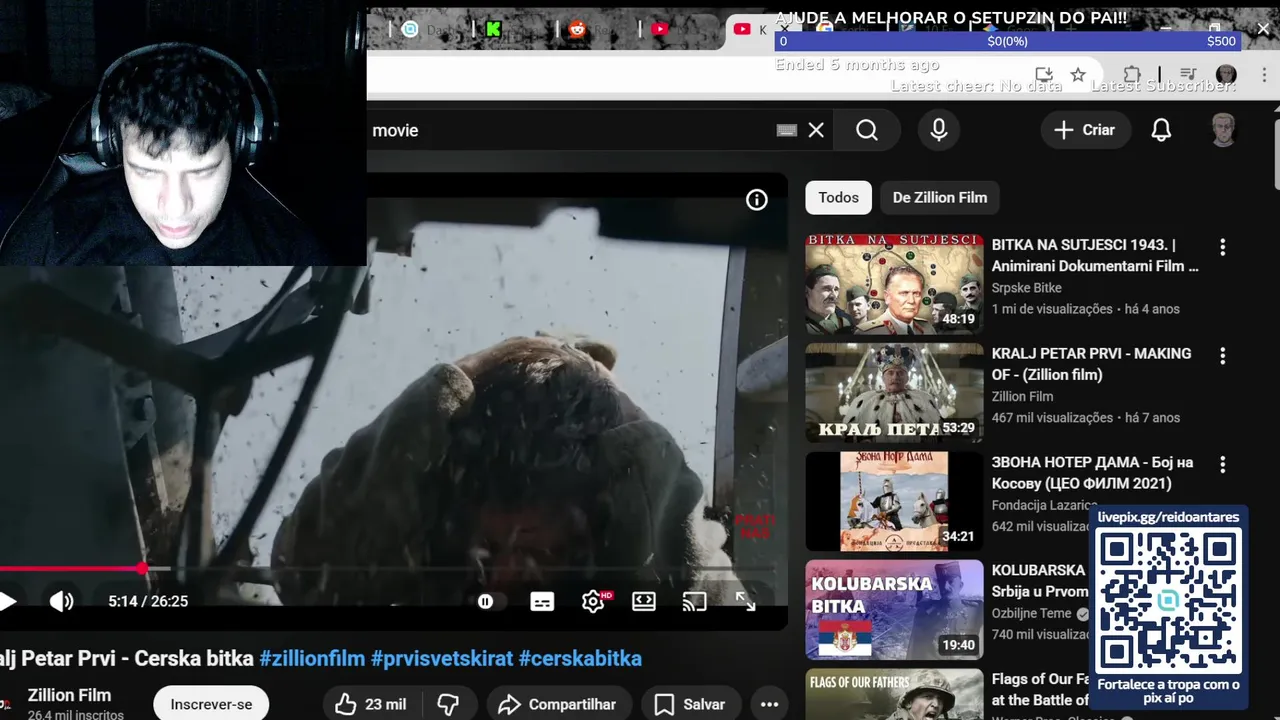Click the #prvisvetskirat hashtag
Screen dimensions: 1280x720
(x=441, y=659)
